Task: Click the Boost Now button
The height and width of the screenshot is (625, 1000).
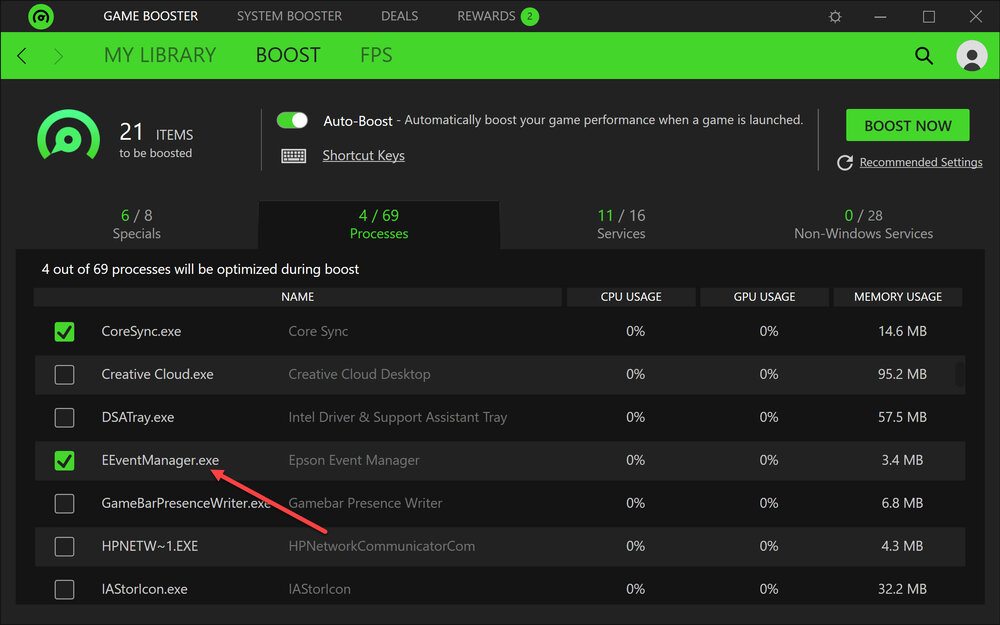Action: pos(908,126)
